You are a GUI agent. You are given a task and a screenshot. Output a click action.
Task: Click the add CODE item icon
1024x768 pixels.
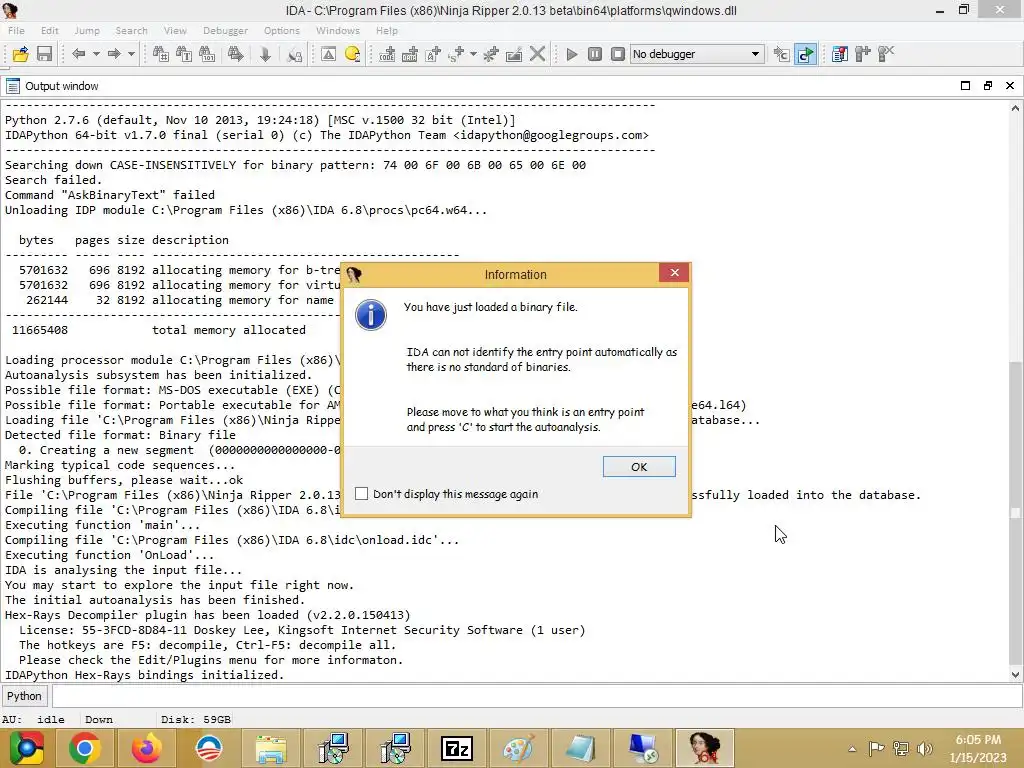tap(387, 54)
